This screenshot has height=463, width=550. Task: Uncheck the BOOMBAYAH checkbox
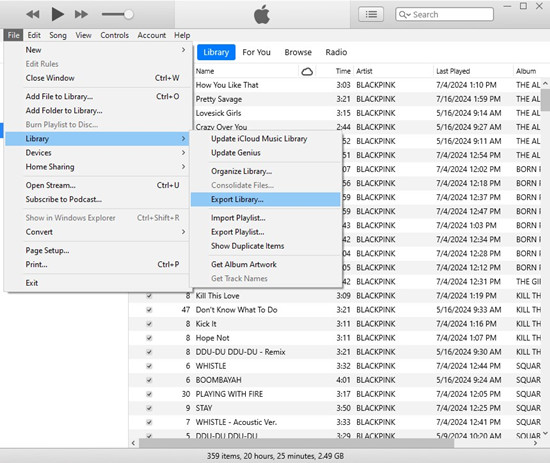point(149,380)
